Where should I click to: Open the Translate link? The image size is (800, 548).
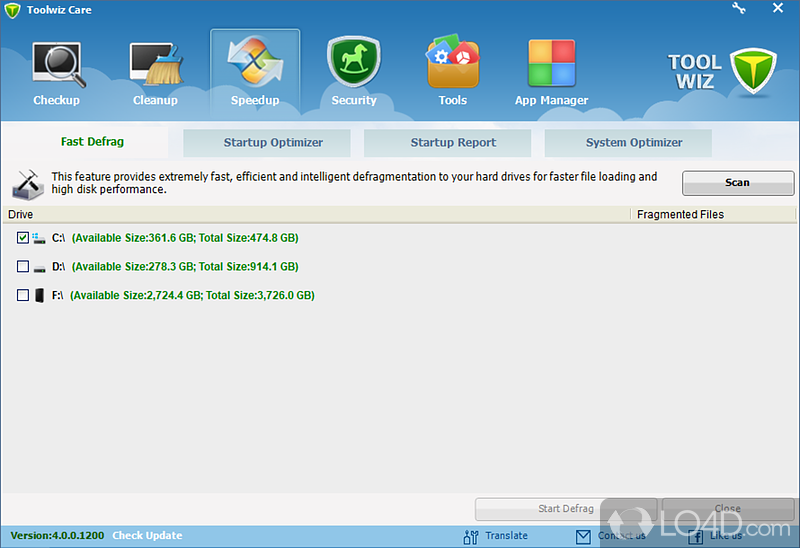[506, 536]
